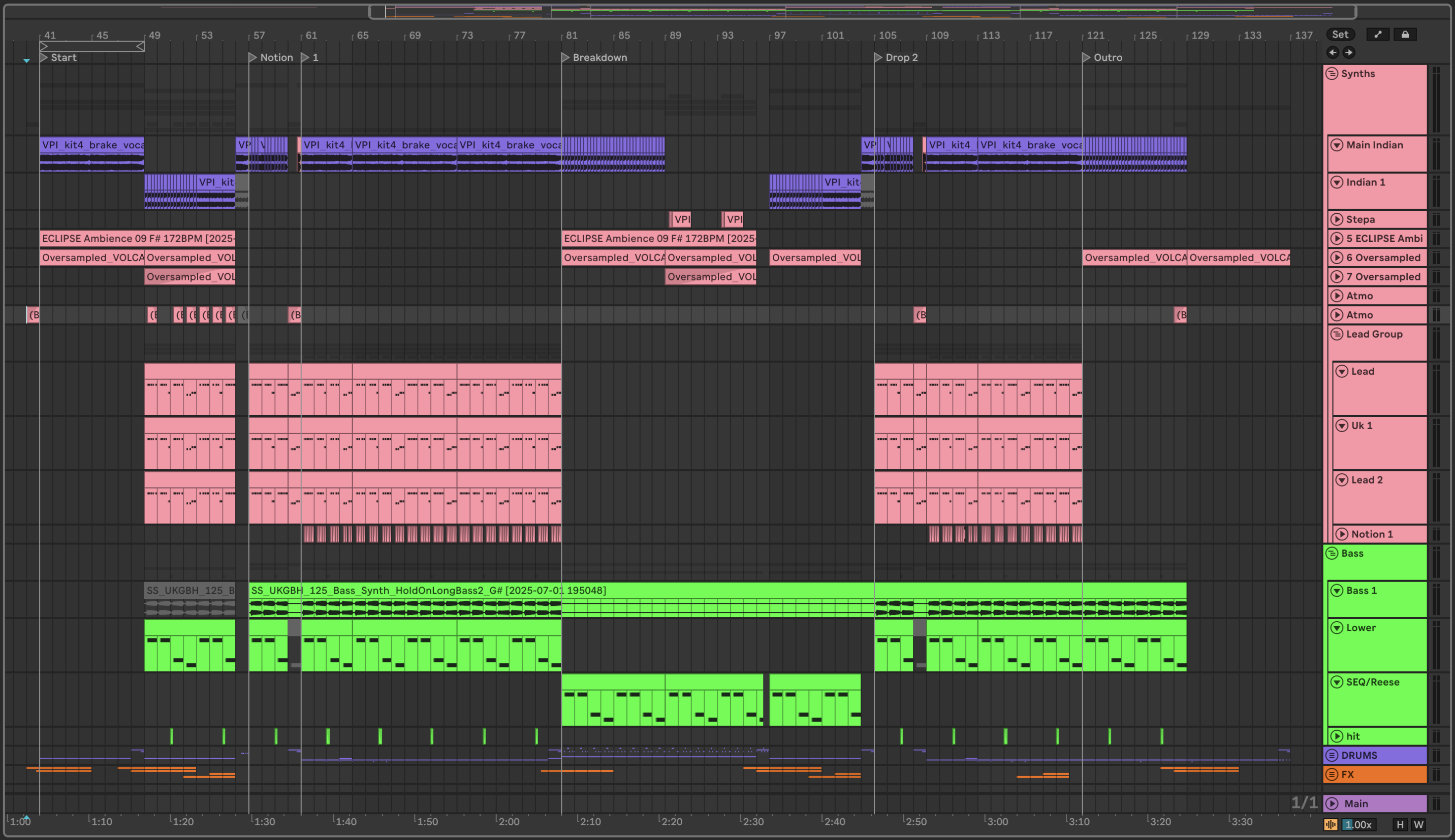Select the FX track title
This screenshot has width=1455, height=840.
(1348, 774)
